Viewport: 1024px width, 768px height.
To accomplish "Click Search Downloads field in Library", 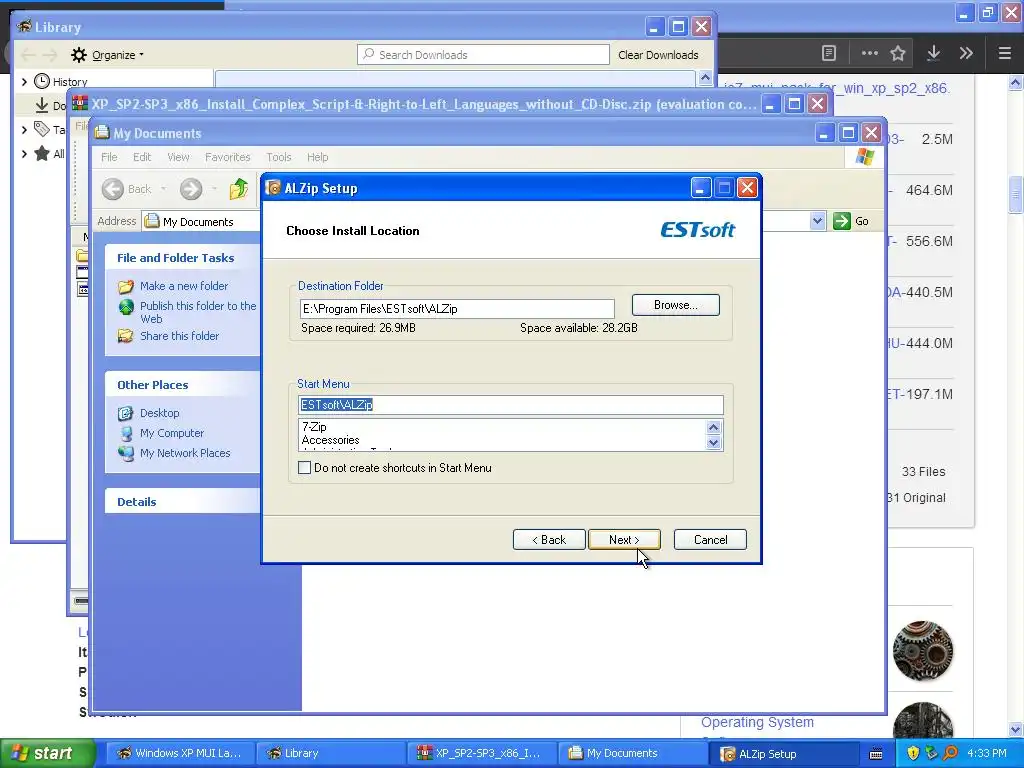I will (x=483, y=55).
